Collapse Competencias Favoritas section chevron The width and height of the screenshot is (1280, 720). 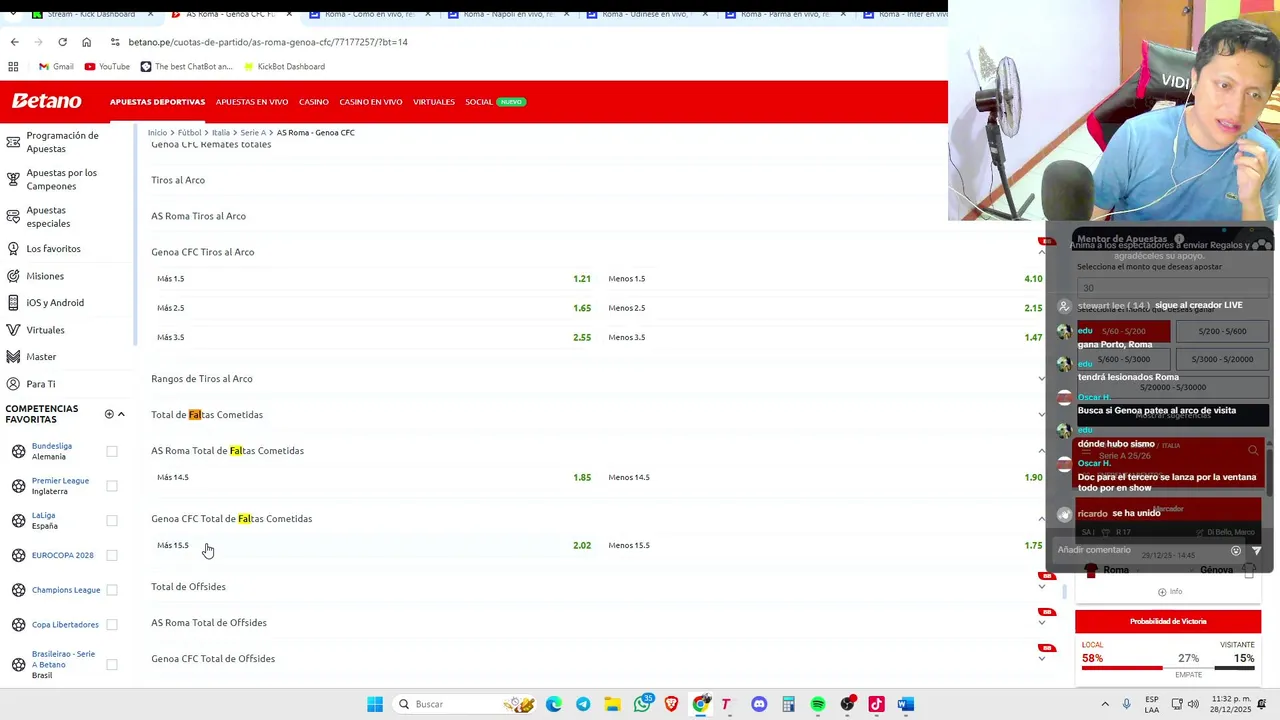click(x=121, y=414)
